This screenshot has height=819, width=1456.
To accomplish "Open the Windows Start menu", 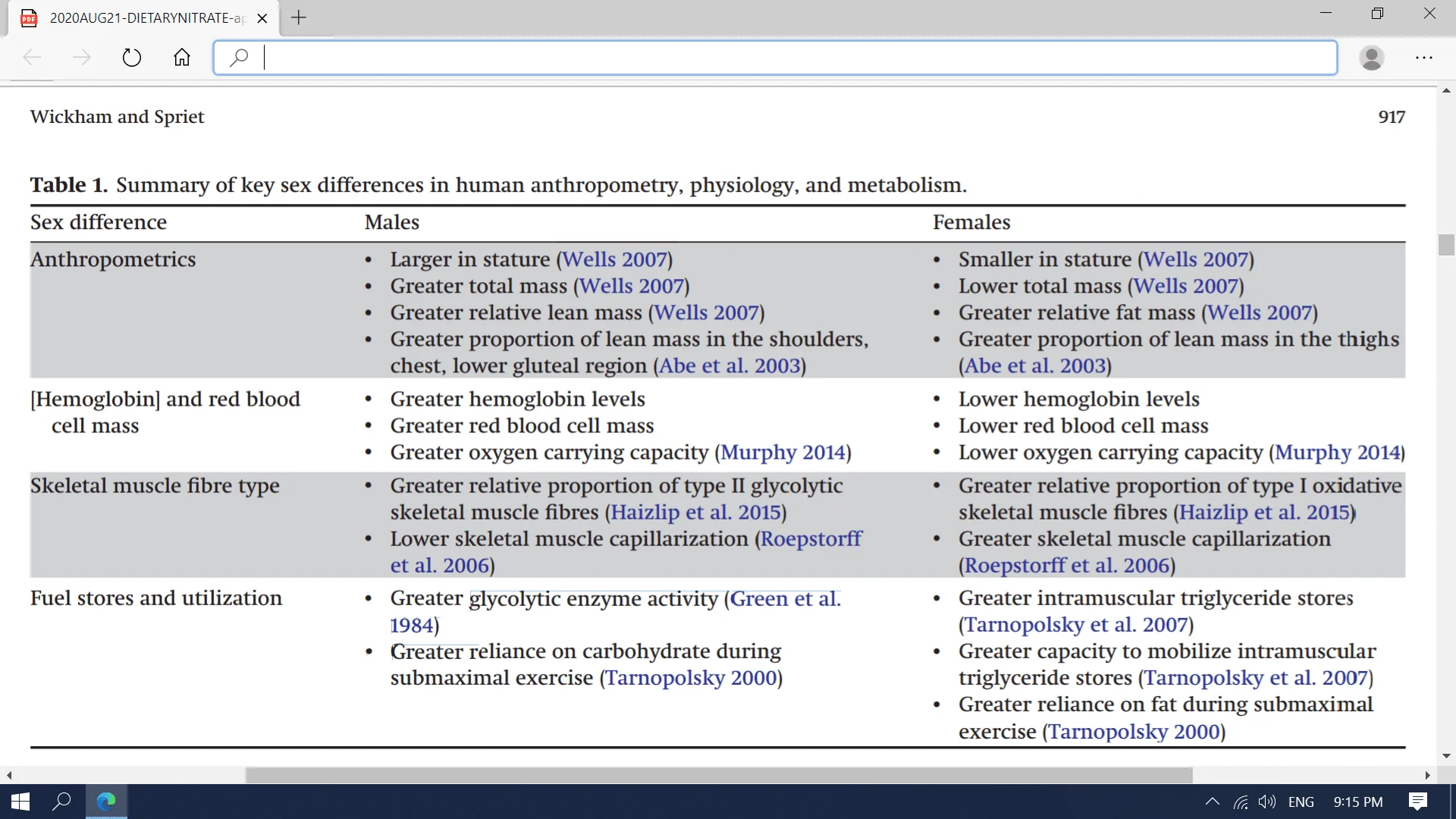I will coord(20,802).
